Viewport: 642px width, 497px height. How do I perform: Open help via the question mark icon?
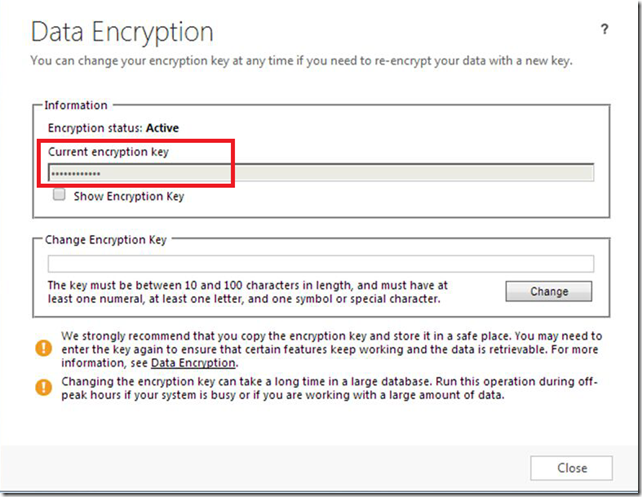[604, 29]
